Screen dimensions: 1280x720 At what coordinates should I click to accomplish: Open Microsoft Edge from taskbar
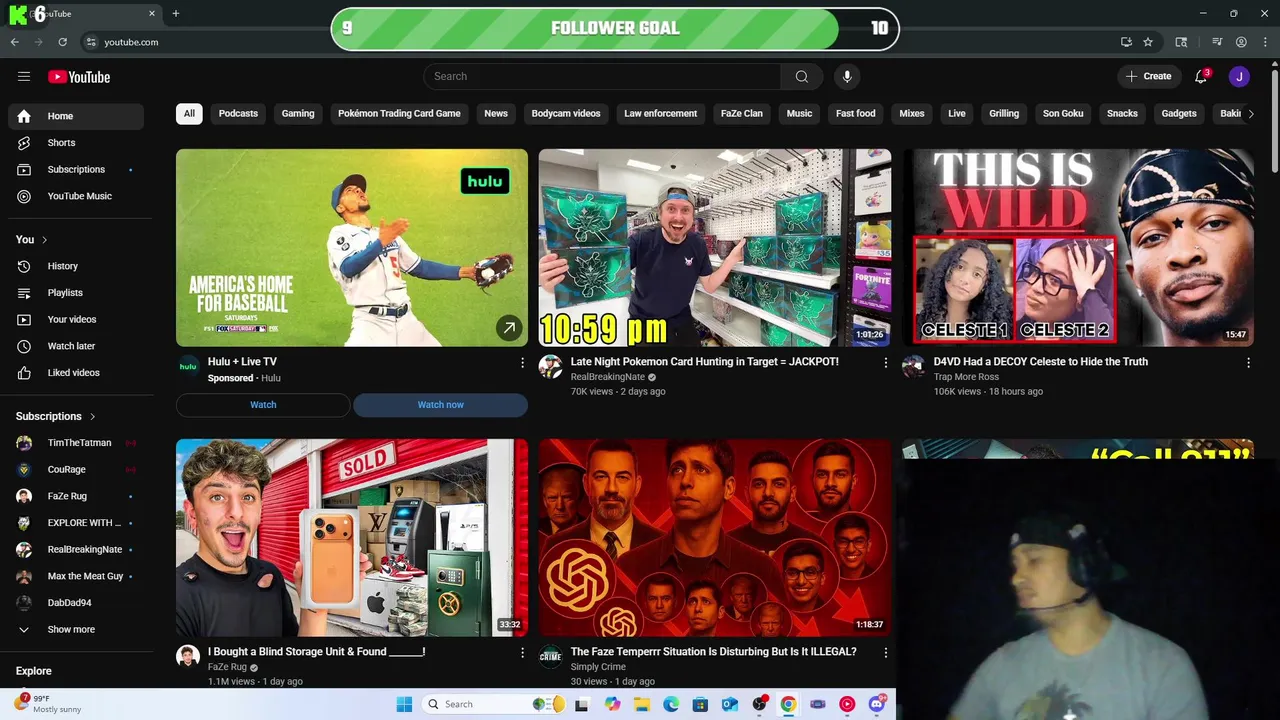coord(672,704)
